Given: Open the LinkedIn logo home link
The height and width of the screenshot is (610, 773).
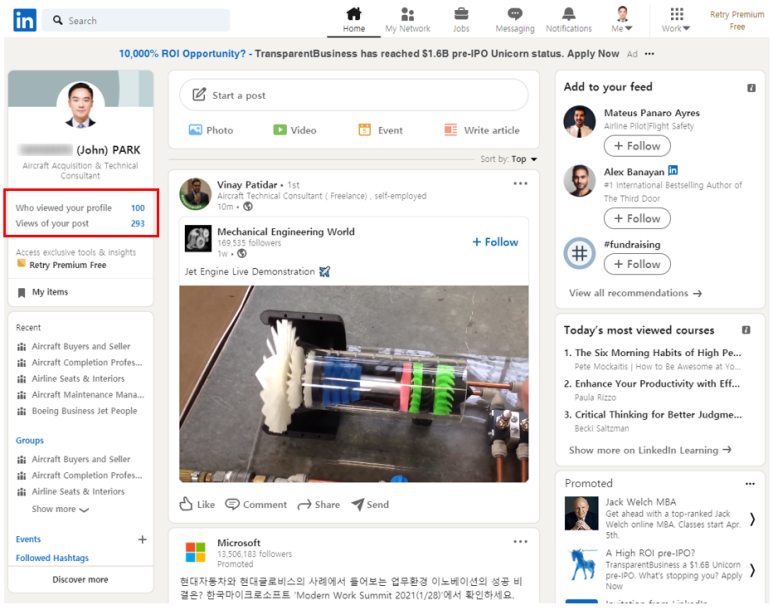Looking at the screenshot, I should (25, 20).
